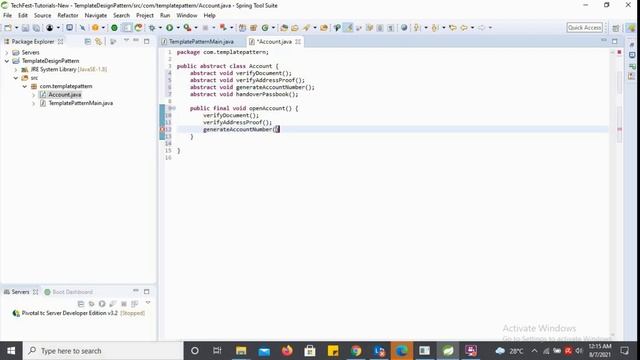The image size is (640, 360).
Task: Open the Source menu
Action: [42, 16]
